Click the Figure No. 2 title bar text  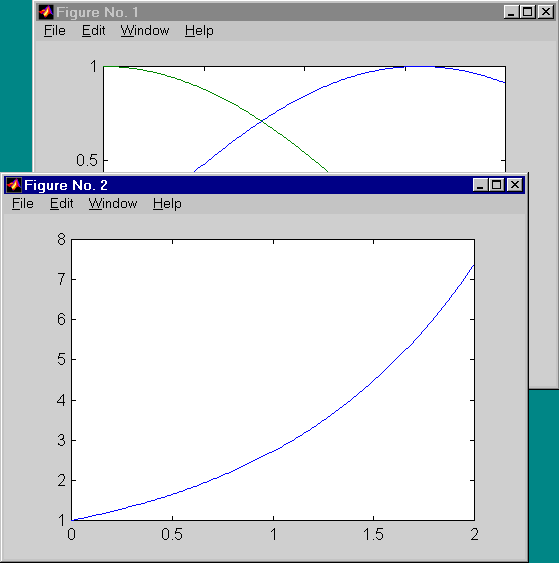coord(66,185)
